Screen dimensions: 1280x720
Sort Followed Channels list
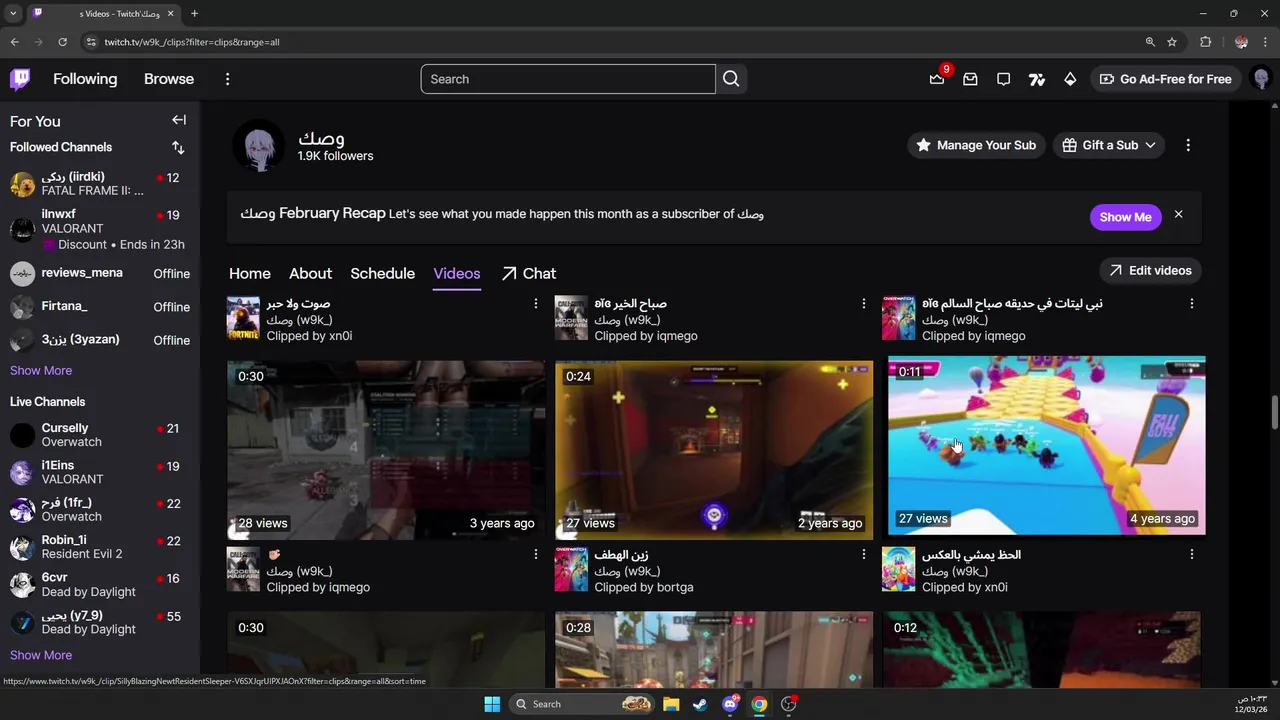[x=178, y=147]
